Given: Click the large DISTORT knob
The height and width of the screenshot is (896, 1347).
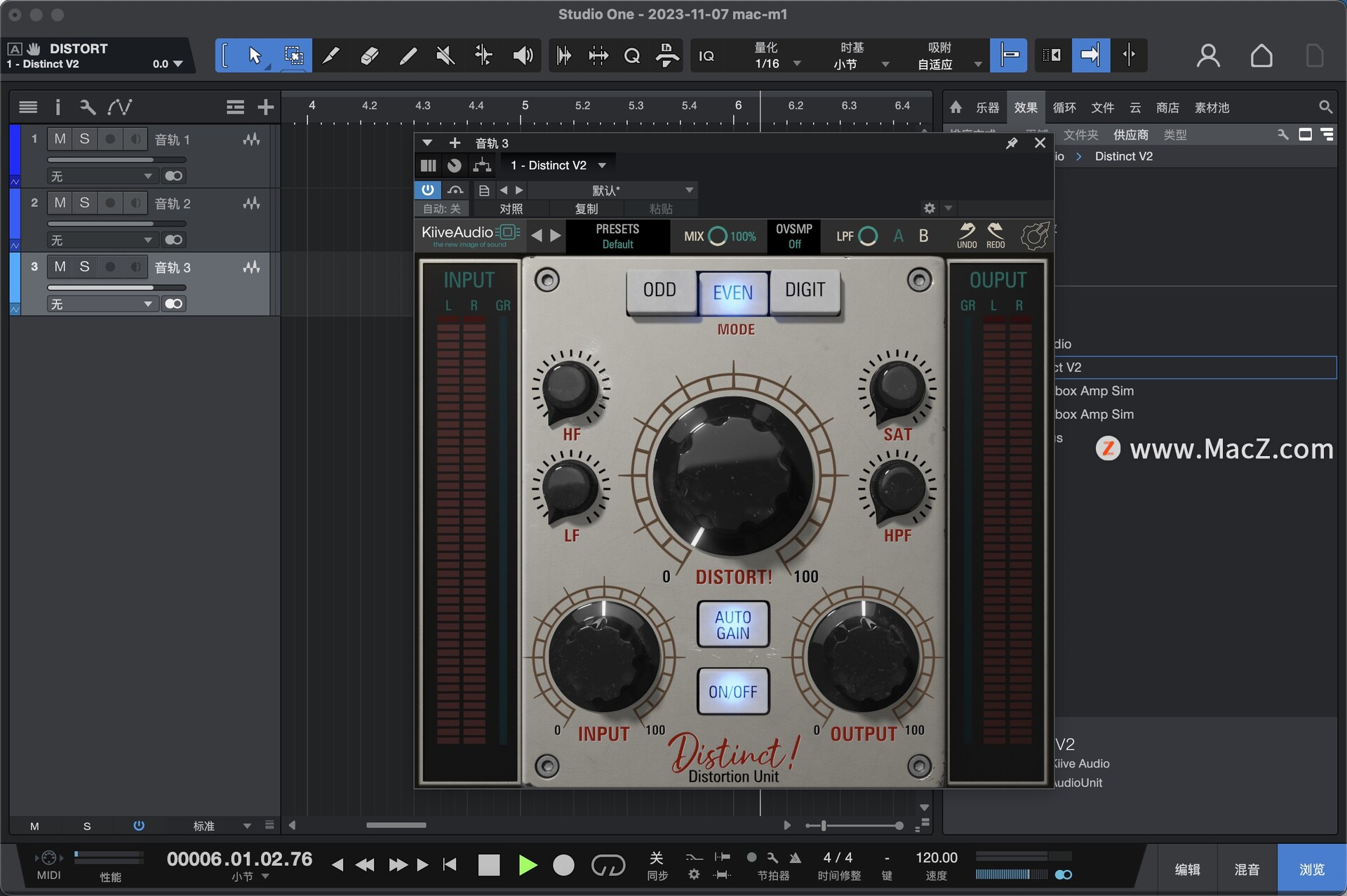Looking at the screenshot, I should pos(733,477).
